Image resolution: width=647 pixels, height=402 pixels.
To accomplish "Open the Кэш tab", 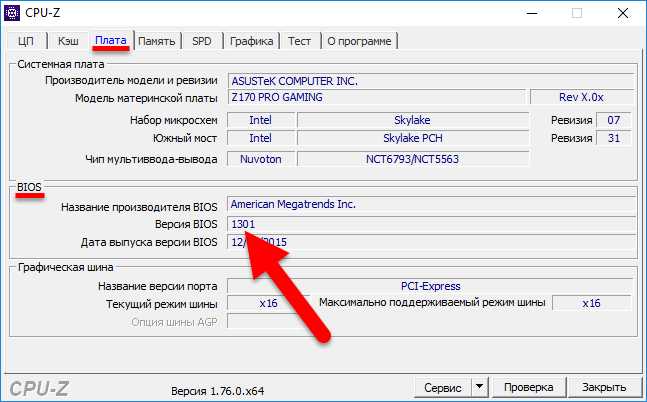I will [68, 41].
